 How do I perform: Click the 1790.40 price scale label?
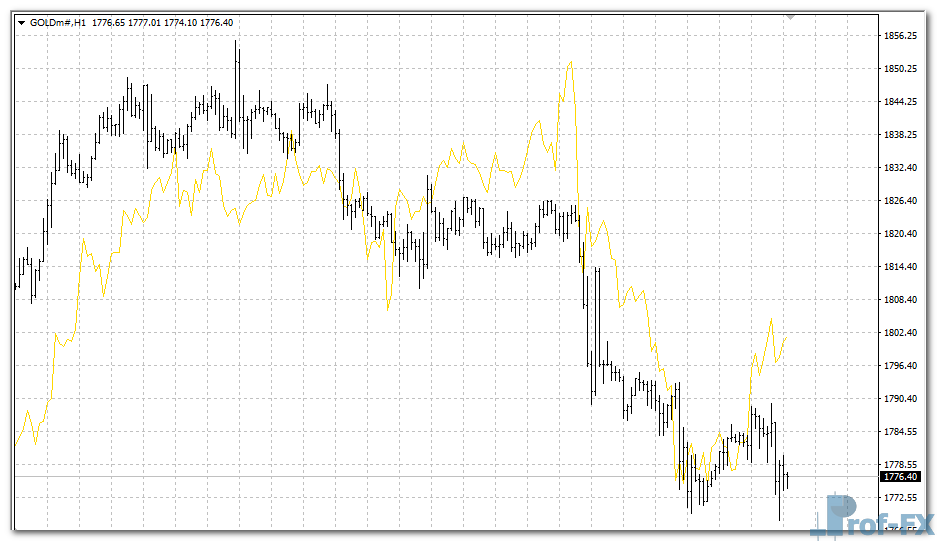pos(901,399)
